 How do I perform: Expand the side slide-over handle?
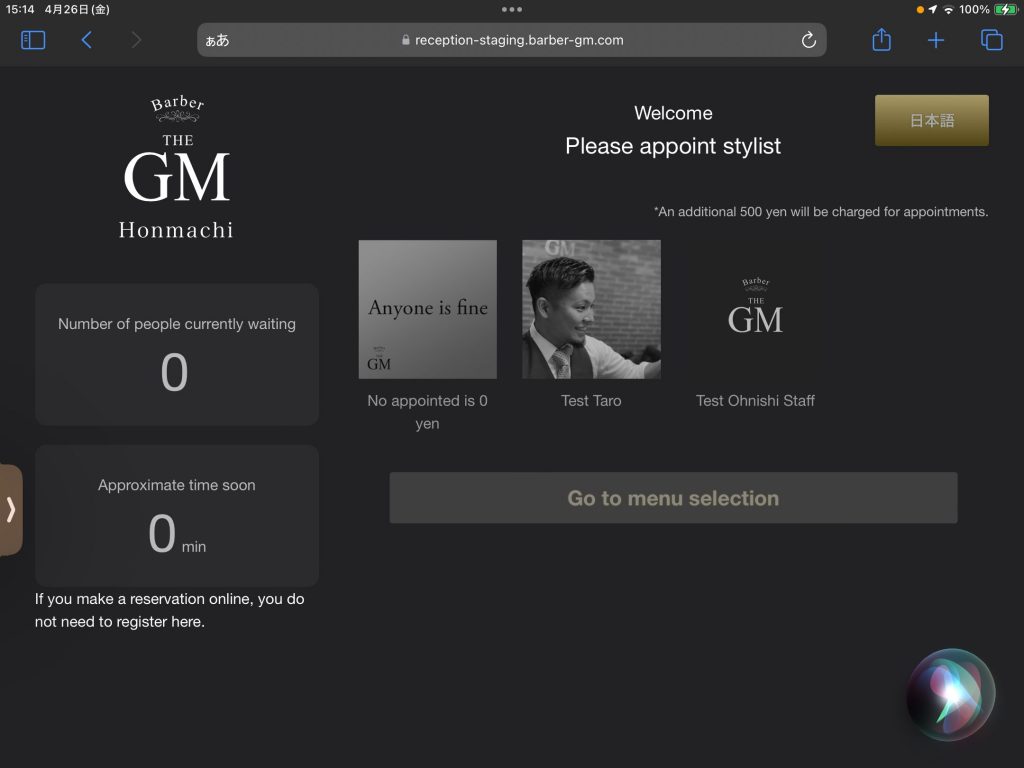click(x=11, y=509)
